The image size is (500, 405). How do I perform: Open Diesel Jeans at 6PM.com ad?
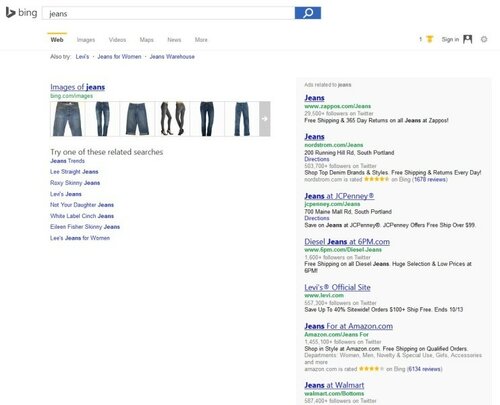pos(347,242)
